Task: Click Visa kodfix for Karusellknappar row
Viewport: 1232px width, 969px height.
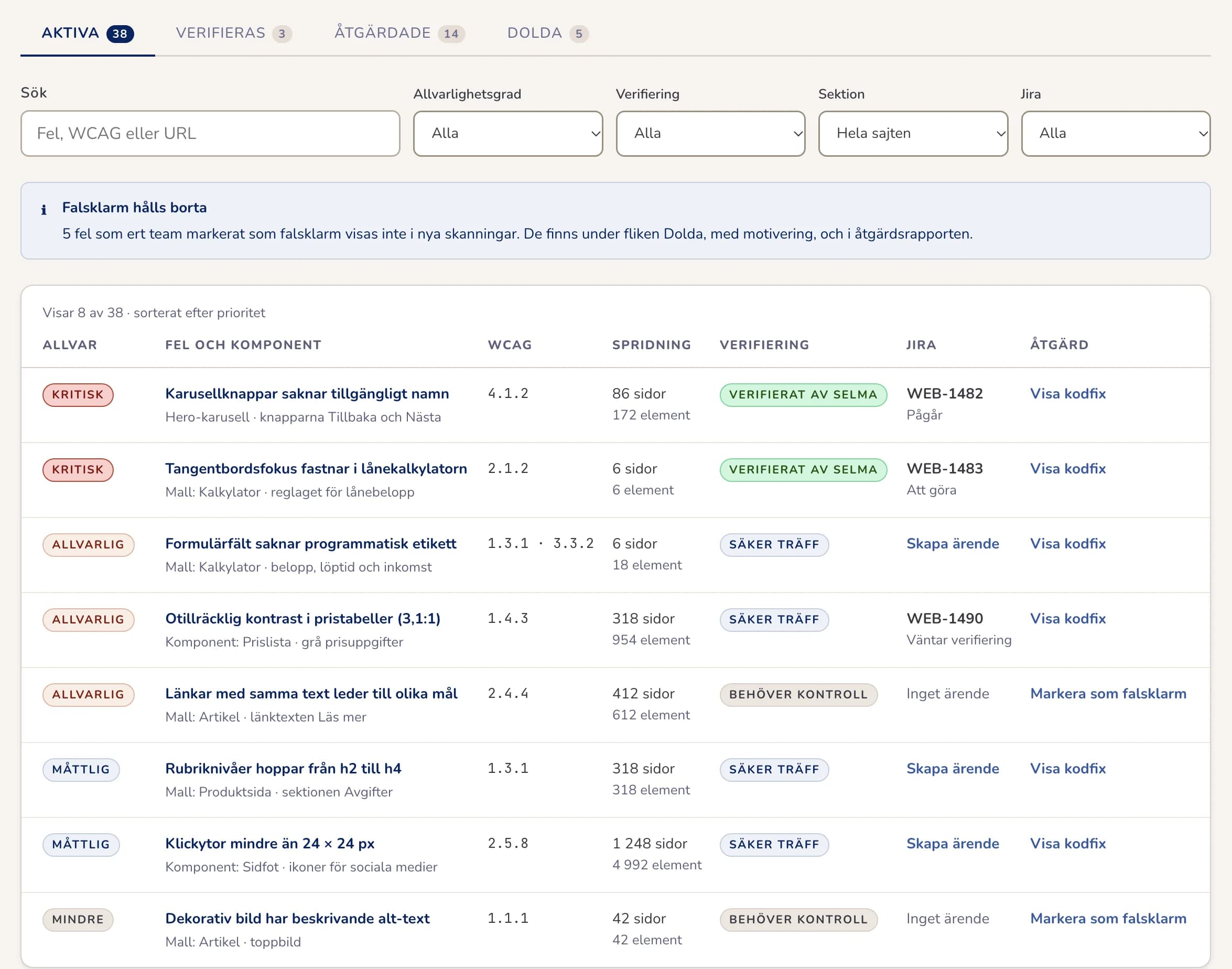Action: (x=1067, y=394)
